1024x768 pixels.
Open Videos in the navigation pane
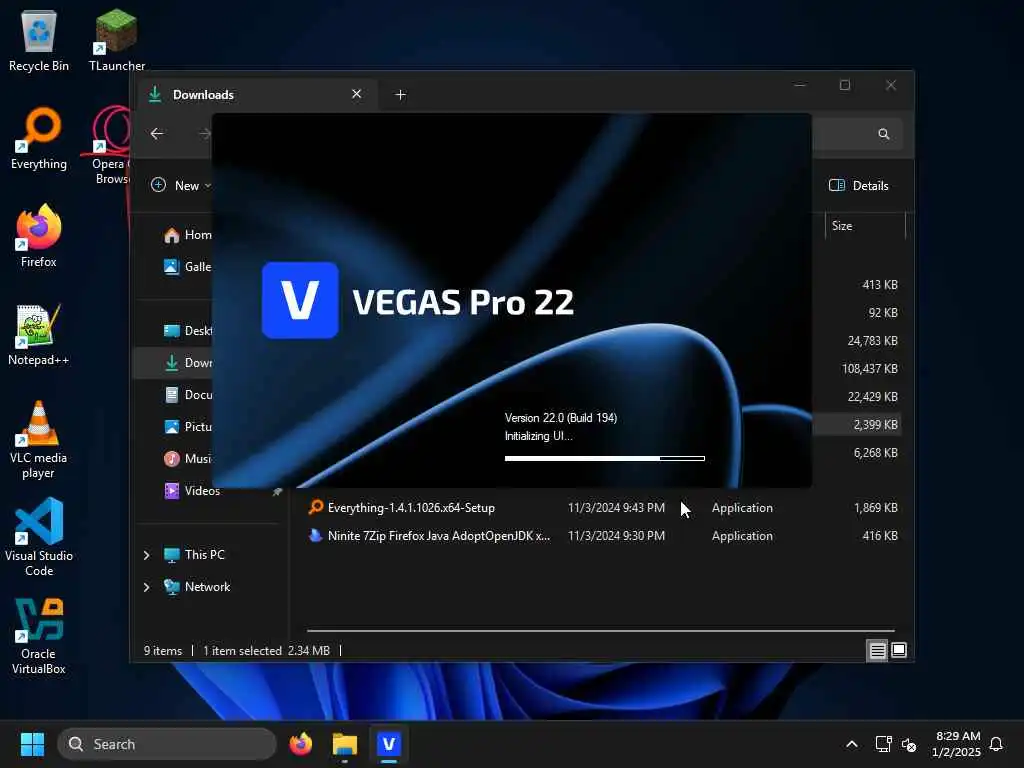192,490
